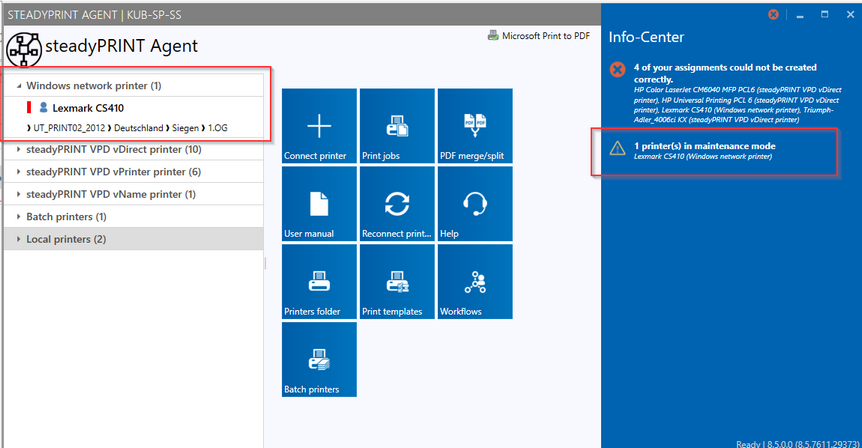862x448 pixels.
Task: Open the Batch printers tile
Action: pos(319,359)
